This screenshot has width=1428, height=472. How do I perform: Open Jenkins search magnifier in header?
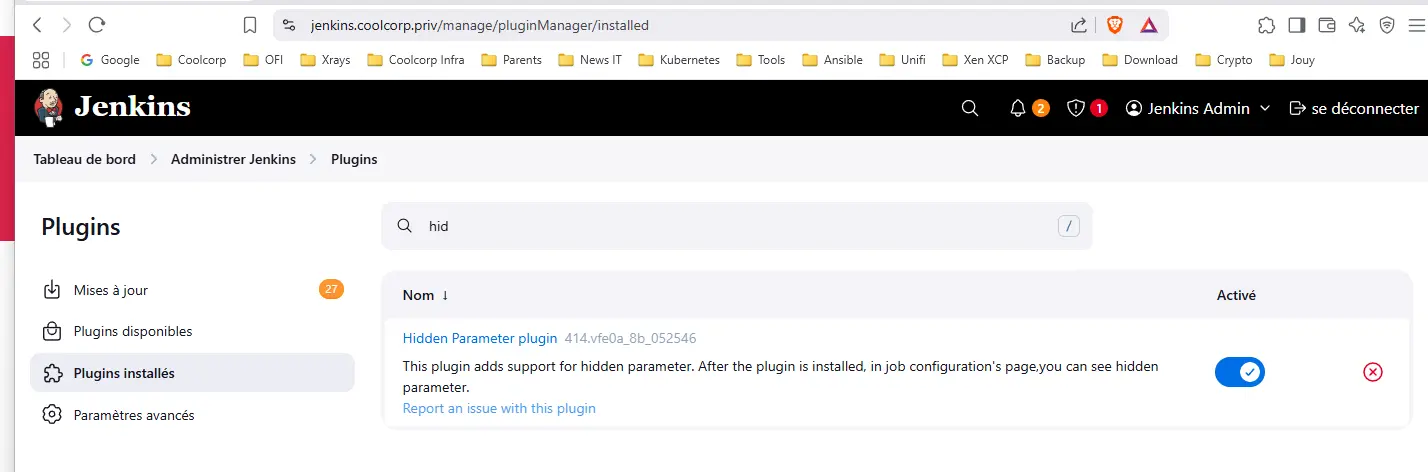click(969, 108)
